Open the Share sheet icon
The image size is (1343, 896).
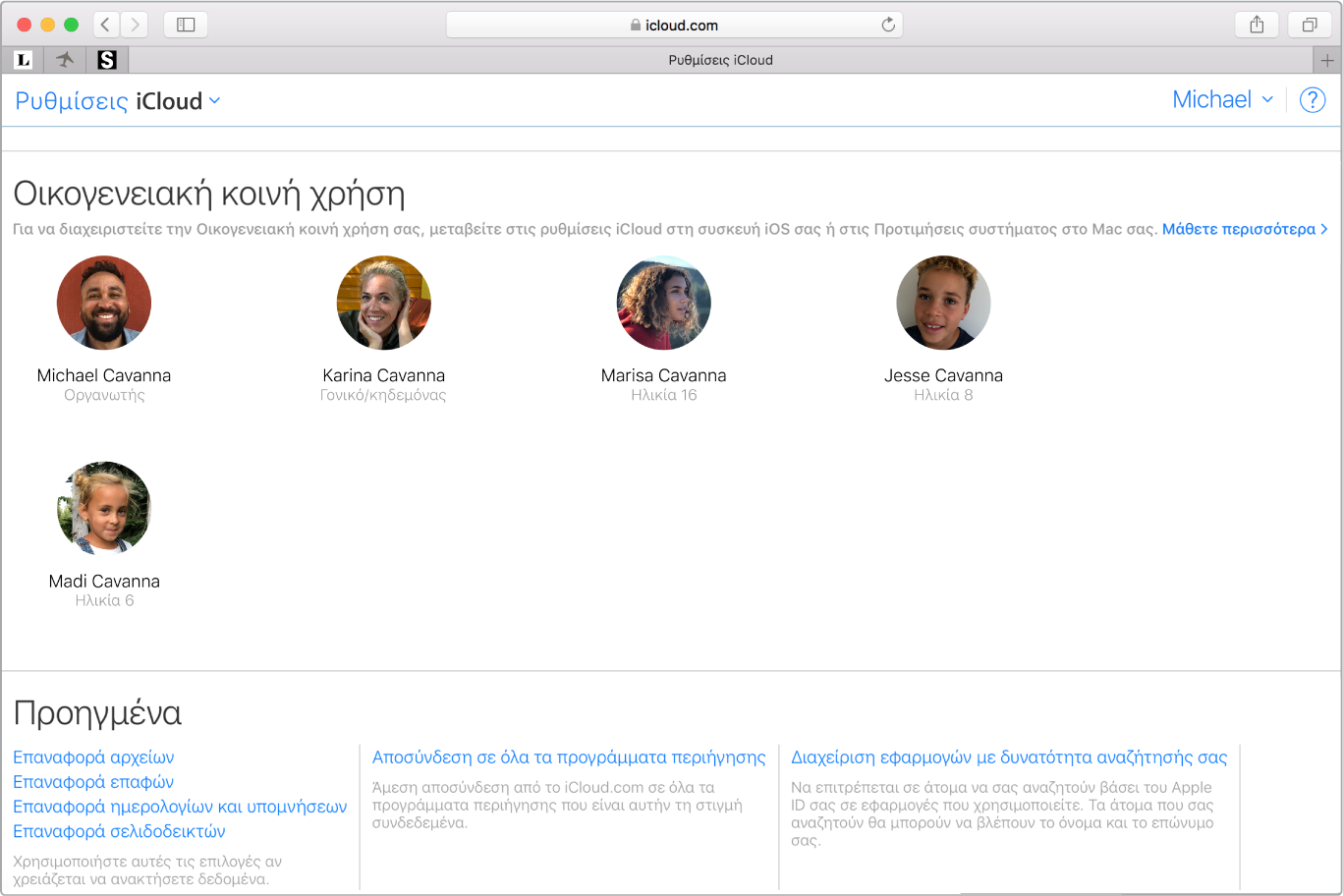click(1257, 25)
